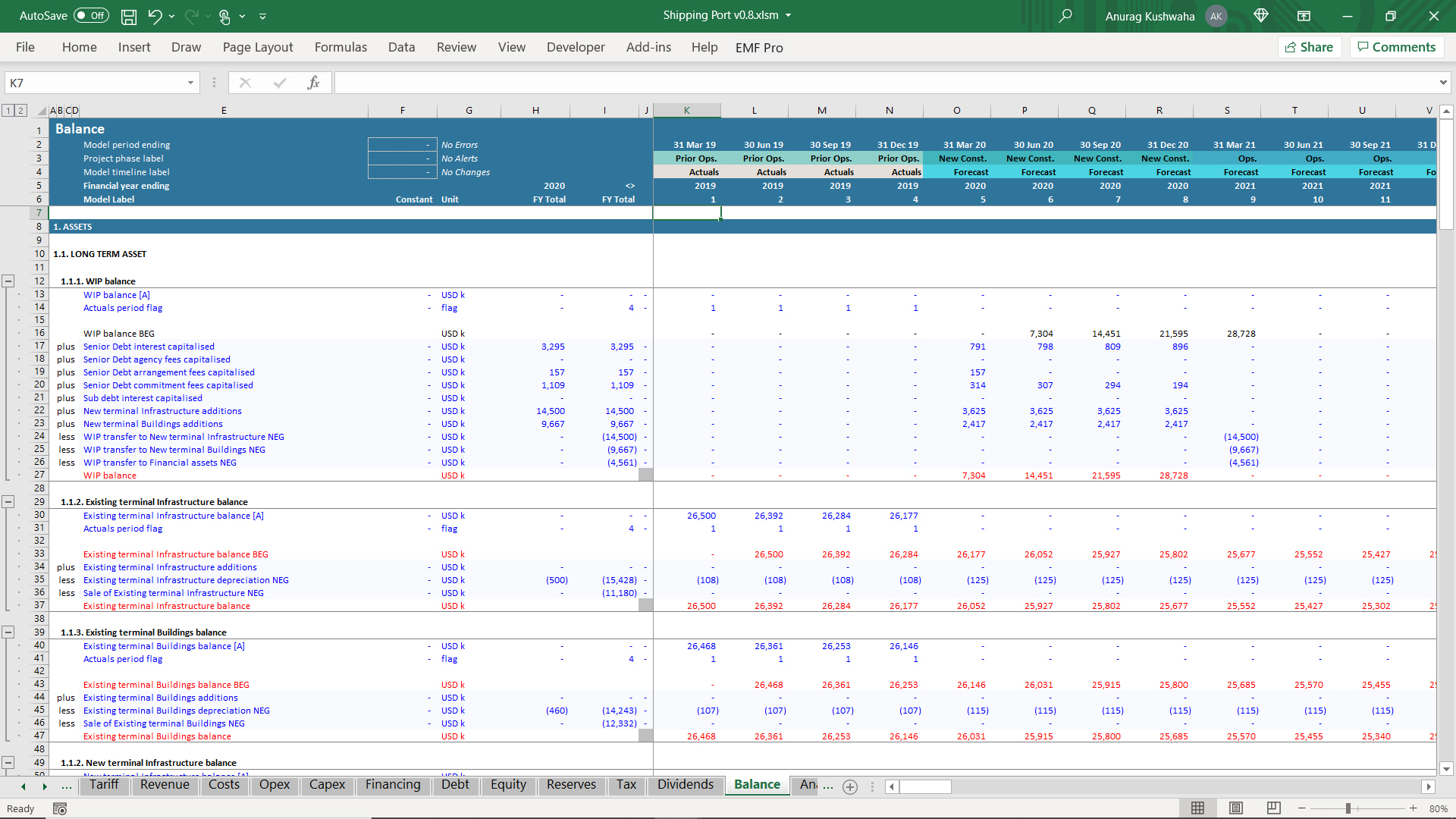The width and height of the screenshot is (1456, 819).
Task: Open the Name Box dropdown arrow
Action: 190,83
